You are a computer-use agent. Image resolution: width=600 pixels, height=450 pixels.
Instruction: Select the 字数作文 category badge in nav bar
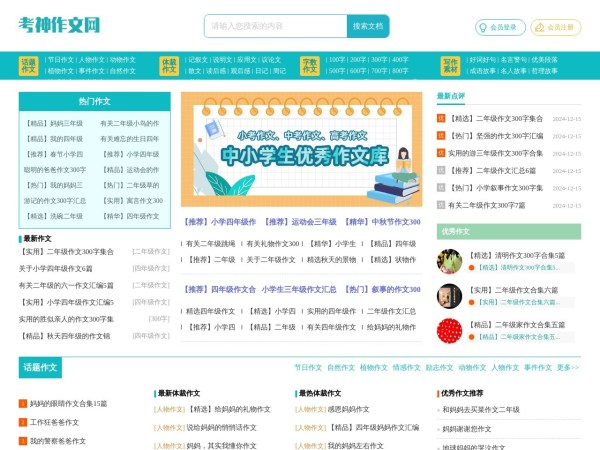click(310, 65)
